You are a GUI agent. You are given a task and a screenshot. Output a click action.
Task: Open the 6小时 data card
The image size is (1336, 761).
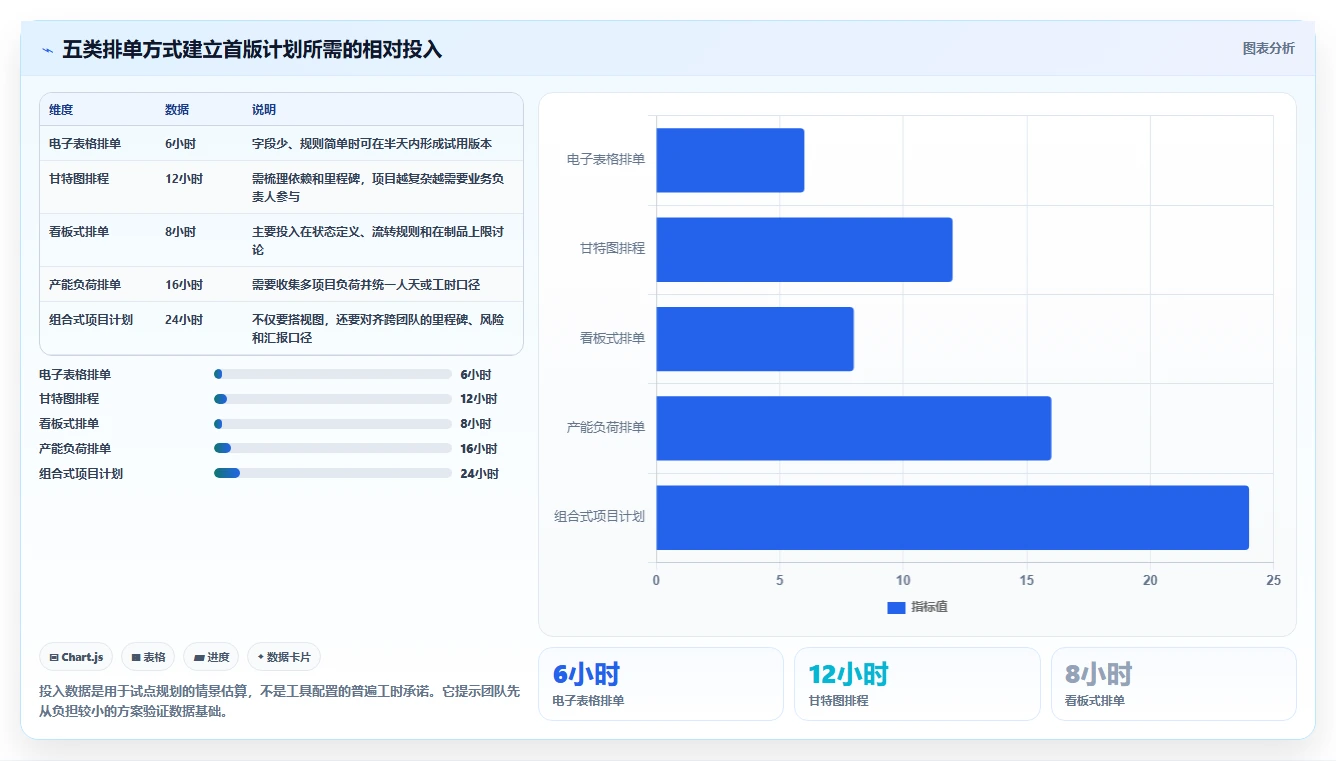point(661,684)
